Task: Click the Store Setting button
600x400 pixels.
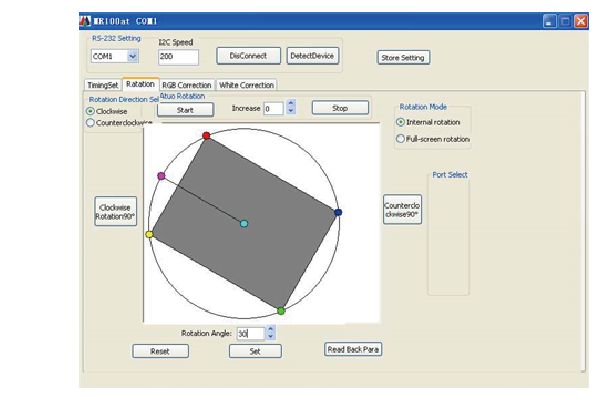Action: pyautogui.click(x=404, y=58)
